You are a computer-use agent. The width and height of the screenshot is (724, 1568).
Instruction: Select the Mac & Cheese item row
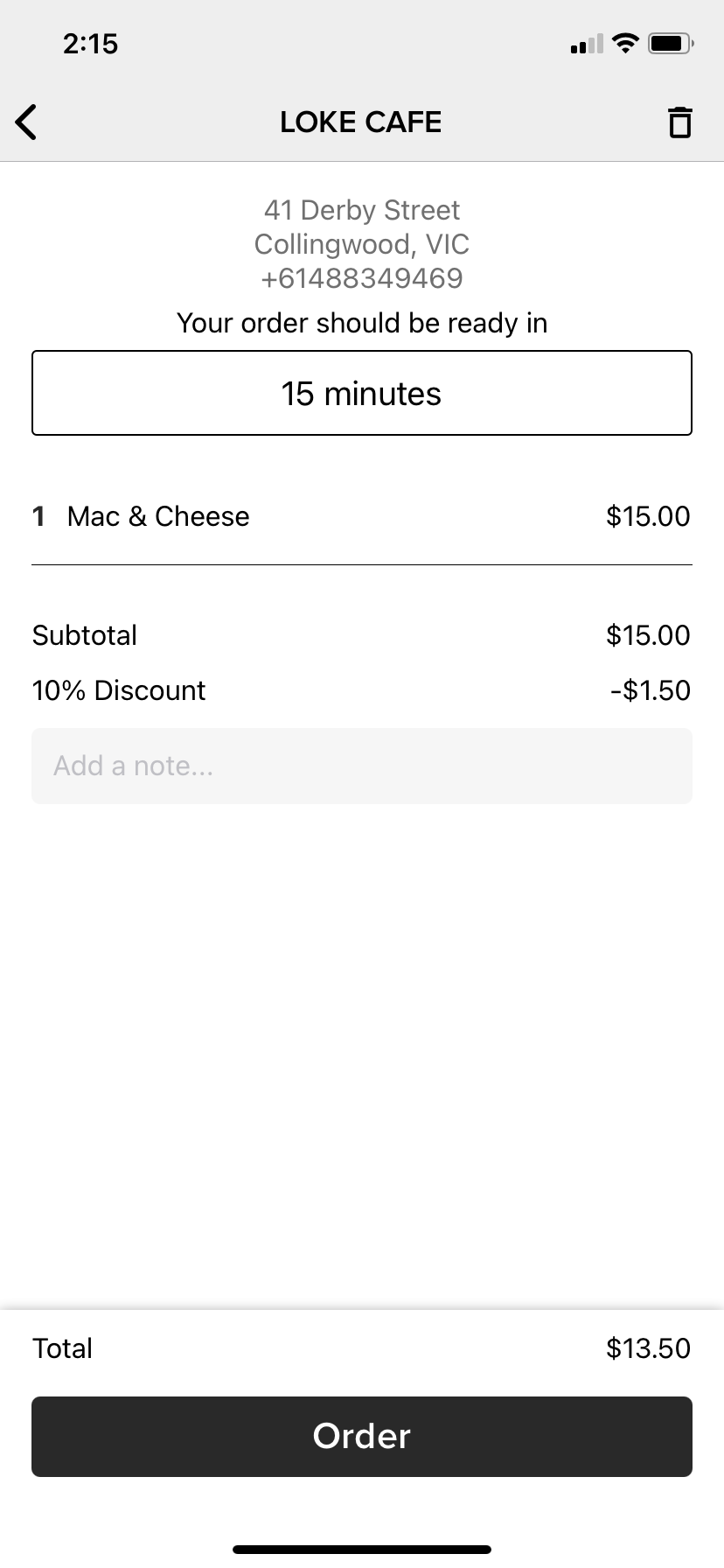point(362,516)
